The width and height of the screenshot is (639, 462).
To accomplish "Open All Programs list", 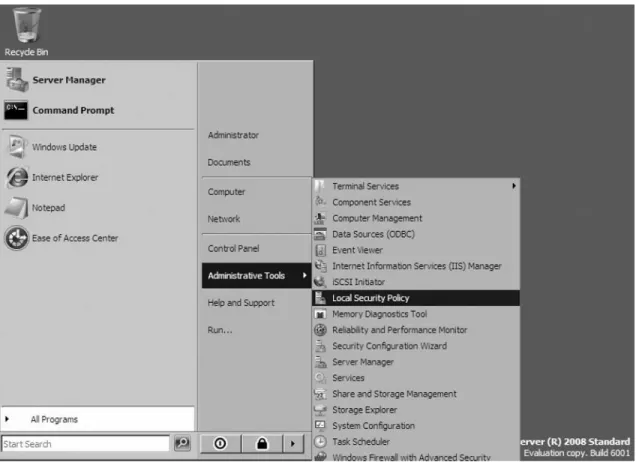I will coord(98,419).
